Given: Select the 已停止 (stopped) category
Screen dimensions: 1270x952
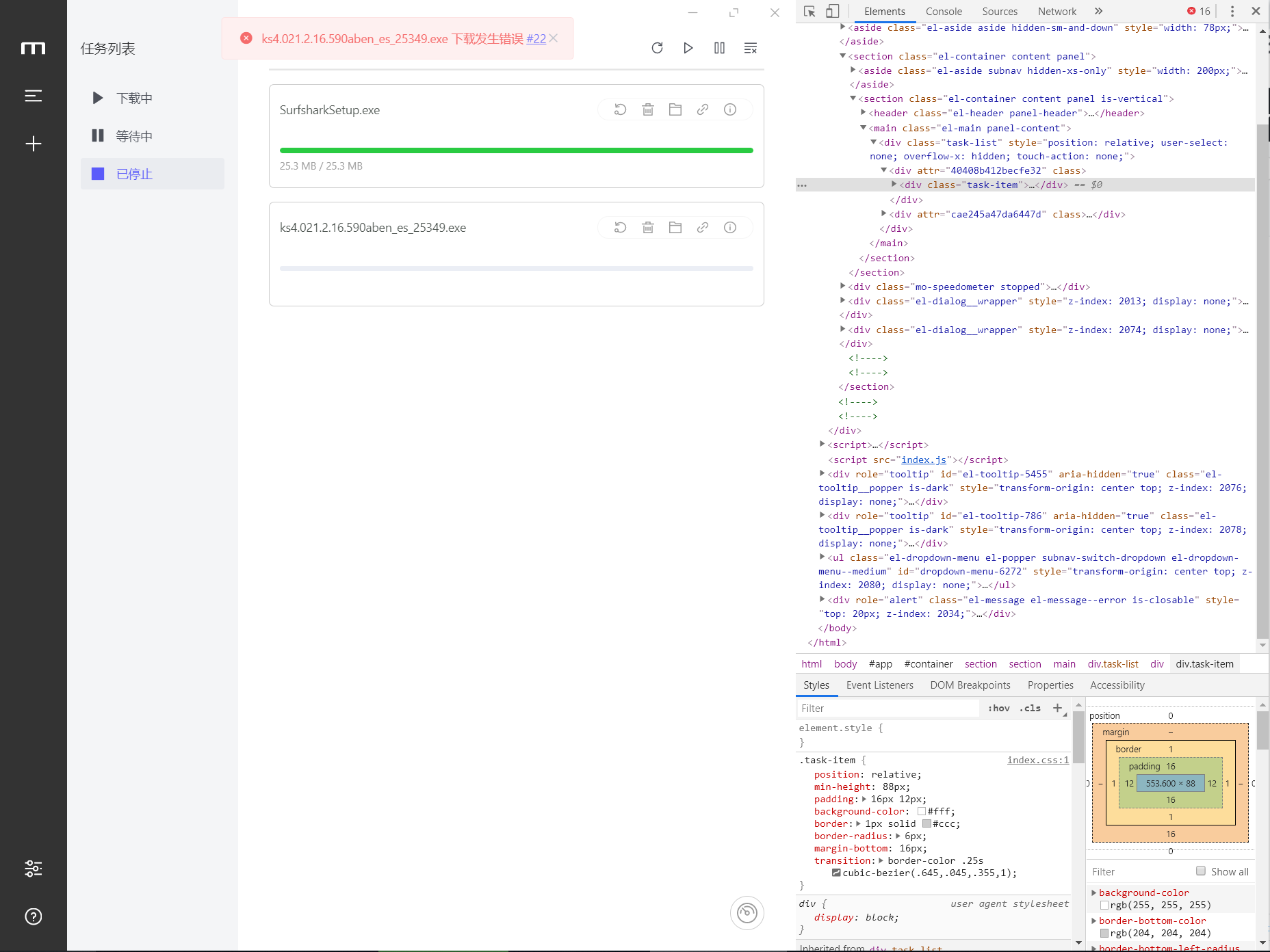Looking at the screenshot, I should tap(153, 174).
